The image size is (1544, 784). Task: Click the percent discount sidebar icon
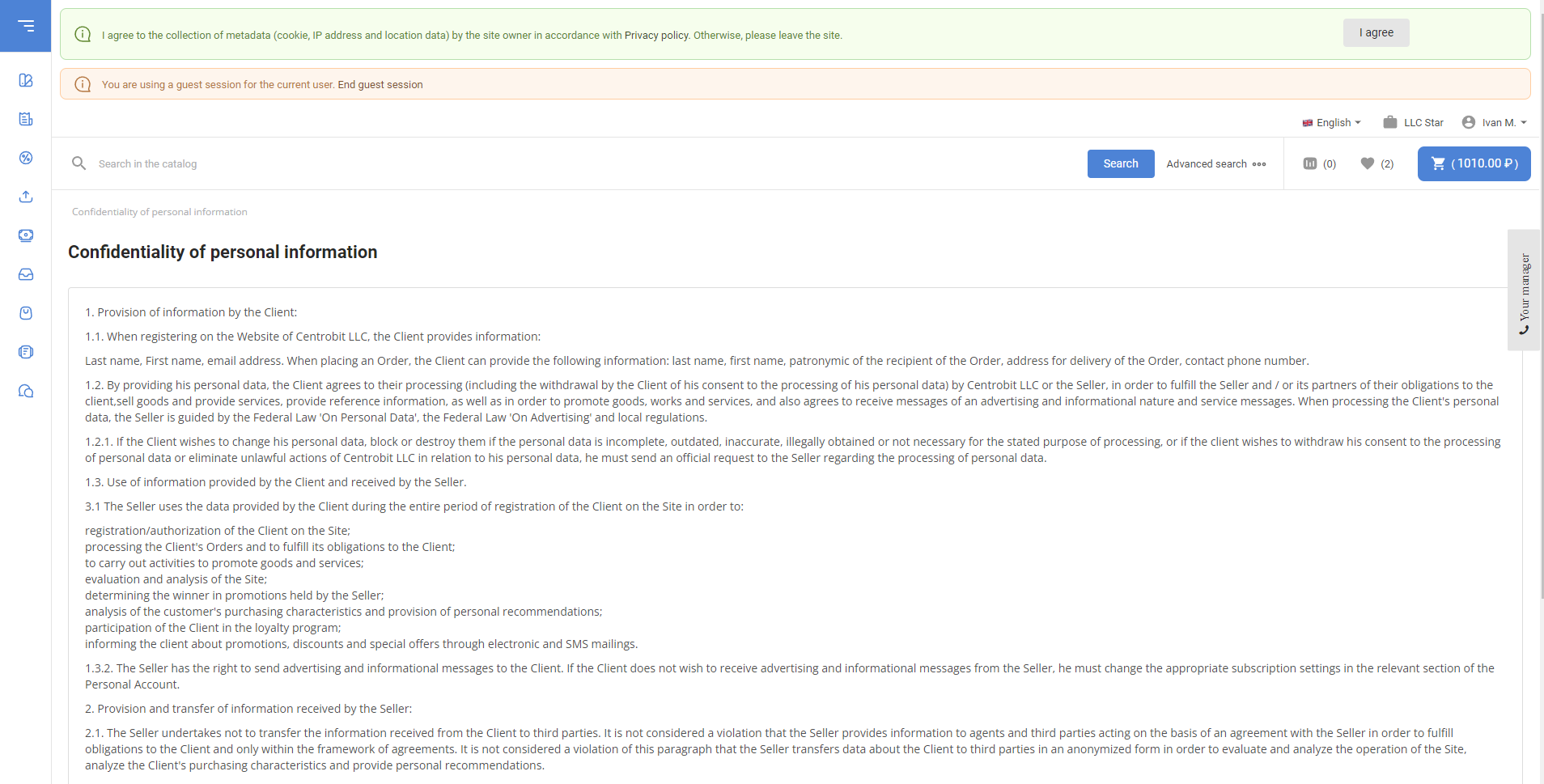26,158
